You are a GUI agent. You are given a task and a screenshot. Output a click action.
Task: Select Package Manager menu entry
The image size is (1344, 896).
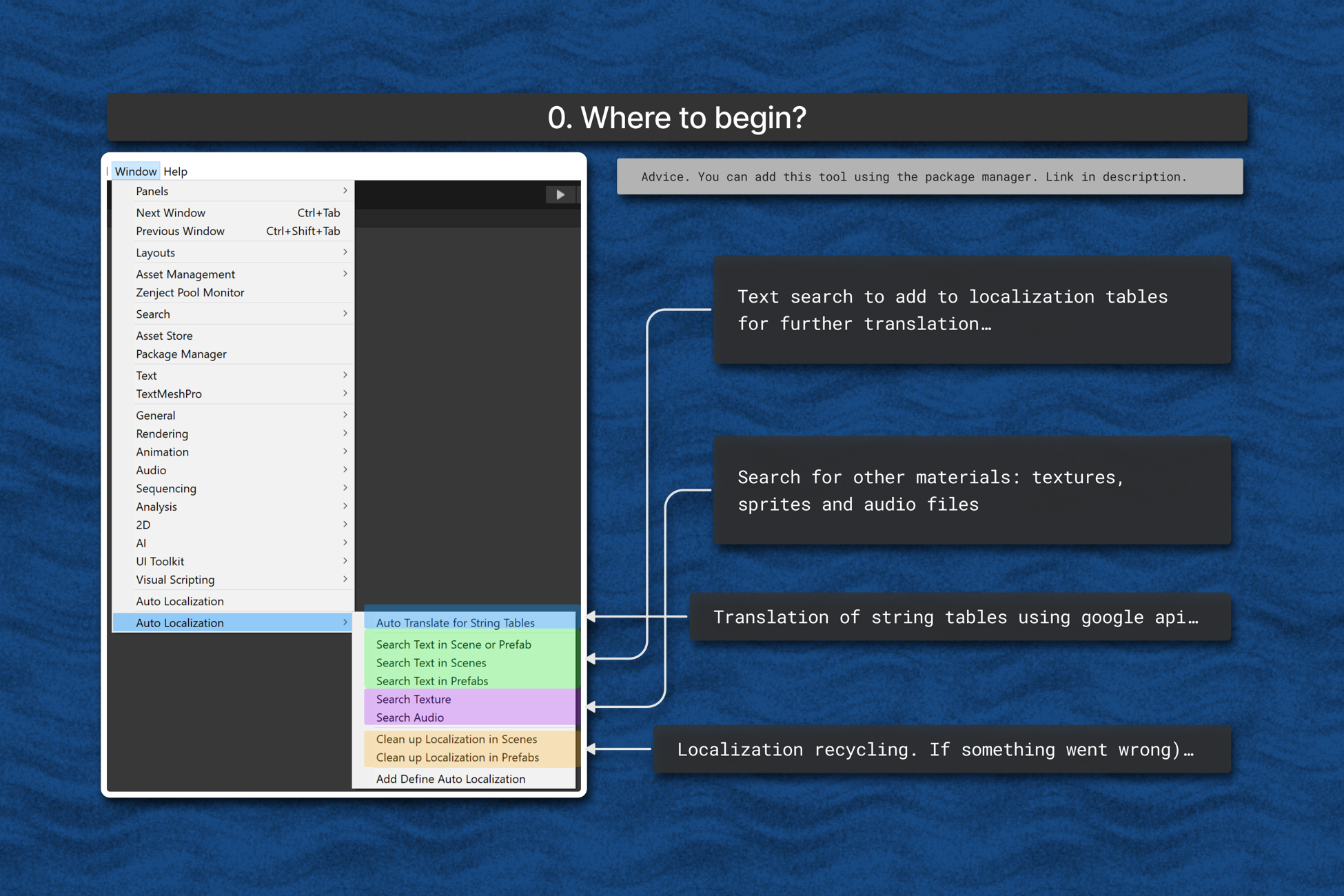click(181, 354)
